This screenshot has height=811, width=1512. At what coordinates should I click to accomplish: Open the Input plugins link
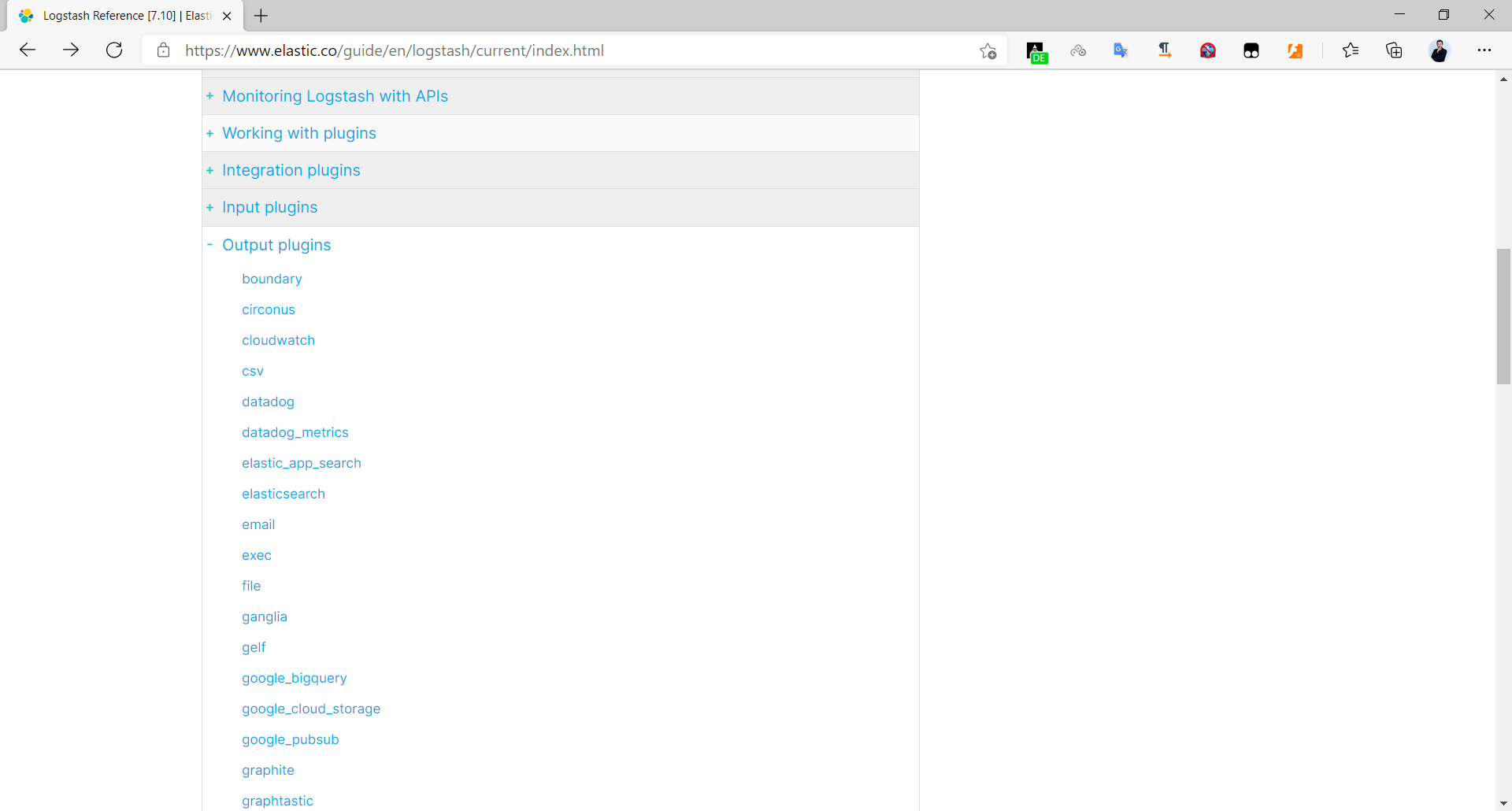click(x=269, y=207)
